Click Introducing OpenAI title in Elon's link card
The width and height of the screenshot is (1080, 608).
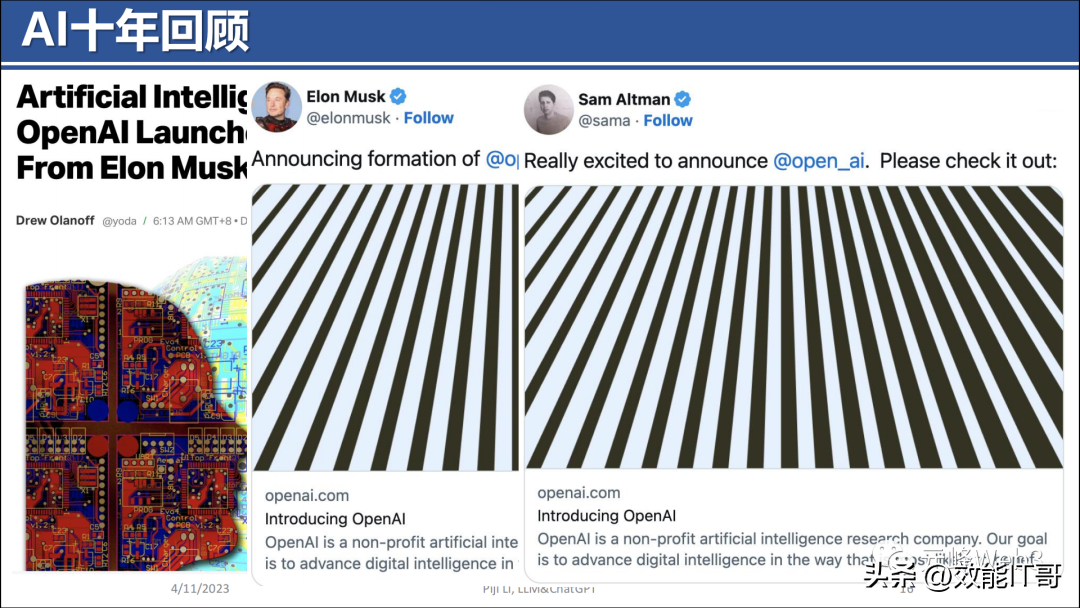click(335, 519)
